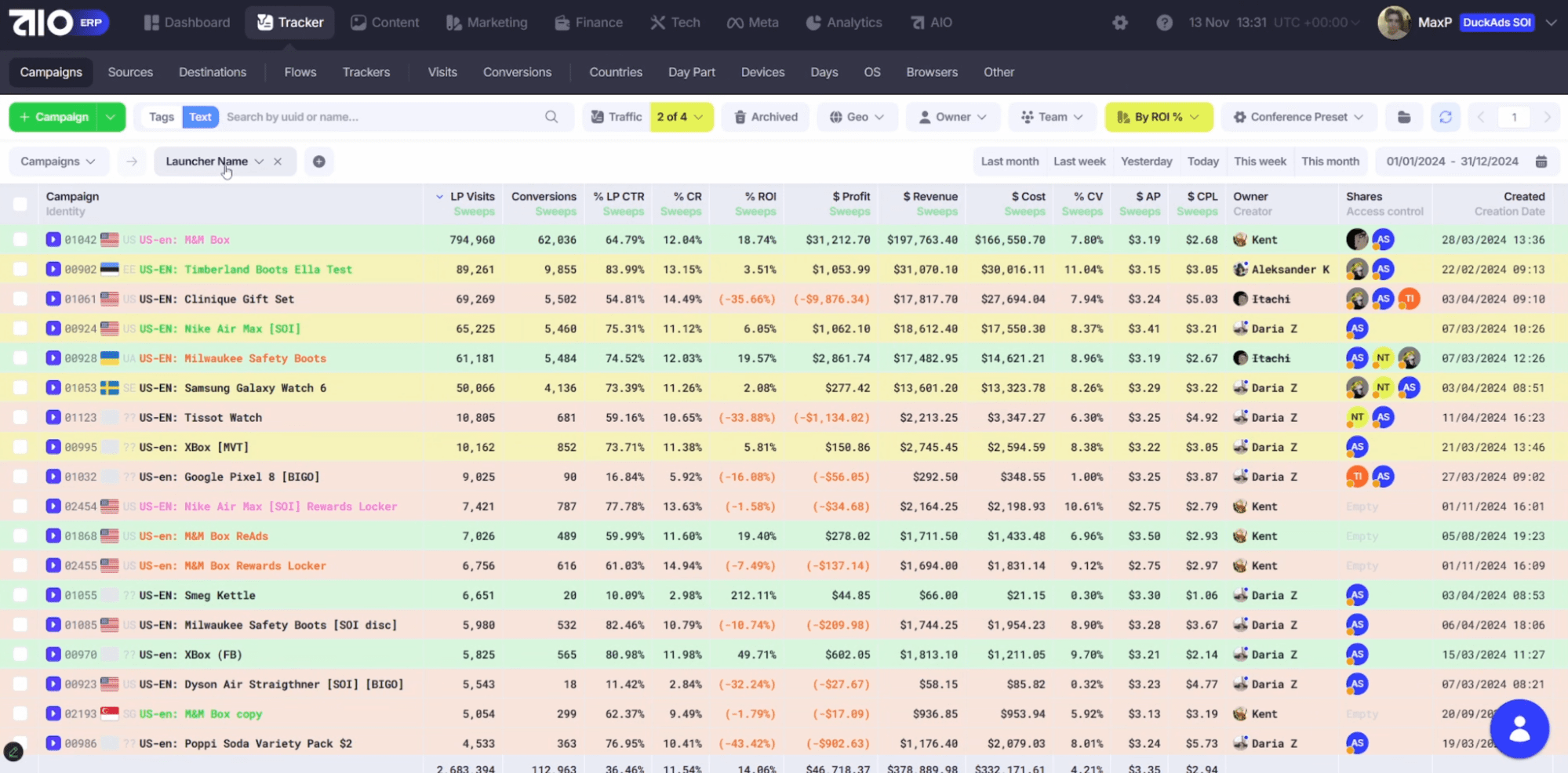Expand the By ROI % dropdown
This screenshot has width=1568, height=773.
(1159, 117)
